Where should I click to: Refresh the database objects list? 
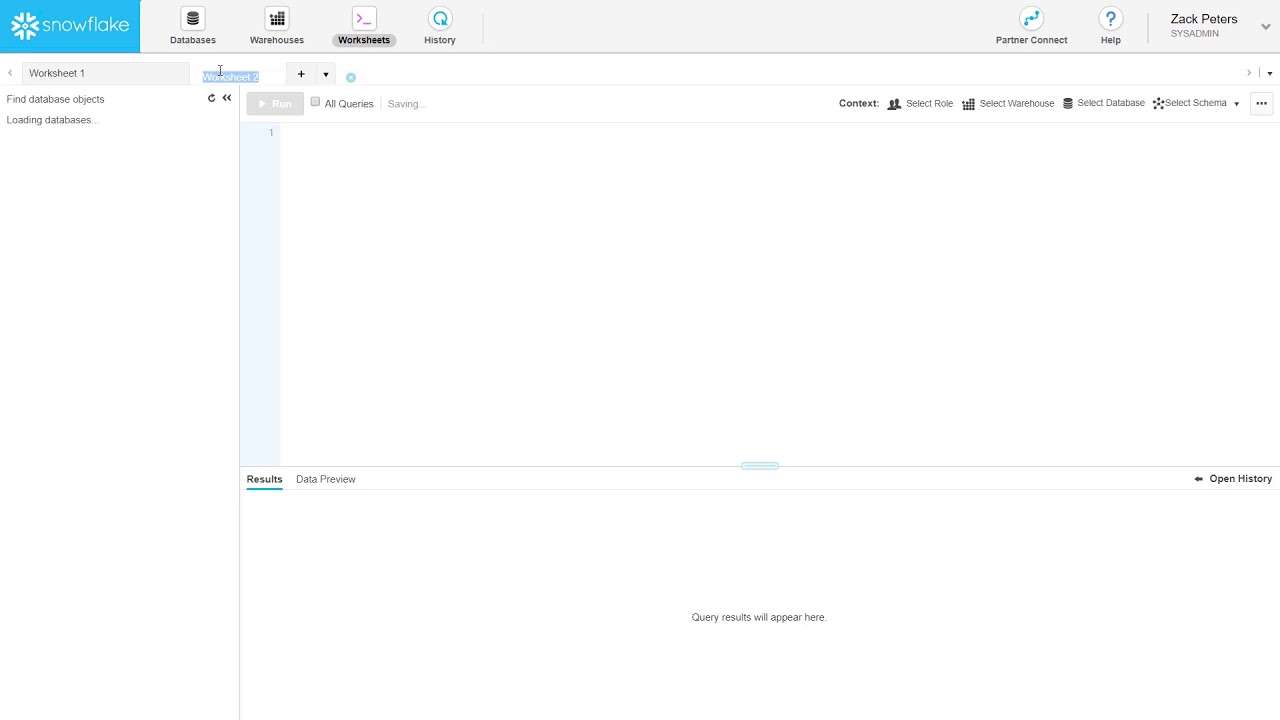pyautogui.click(x=211, y=98)
